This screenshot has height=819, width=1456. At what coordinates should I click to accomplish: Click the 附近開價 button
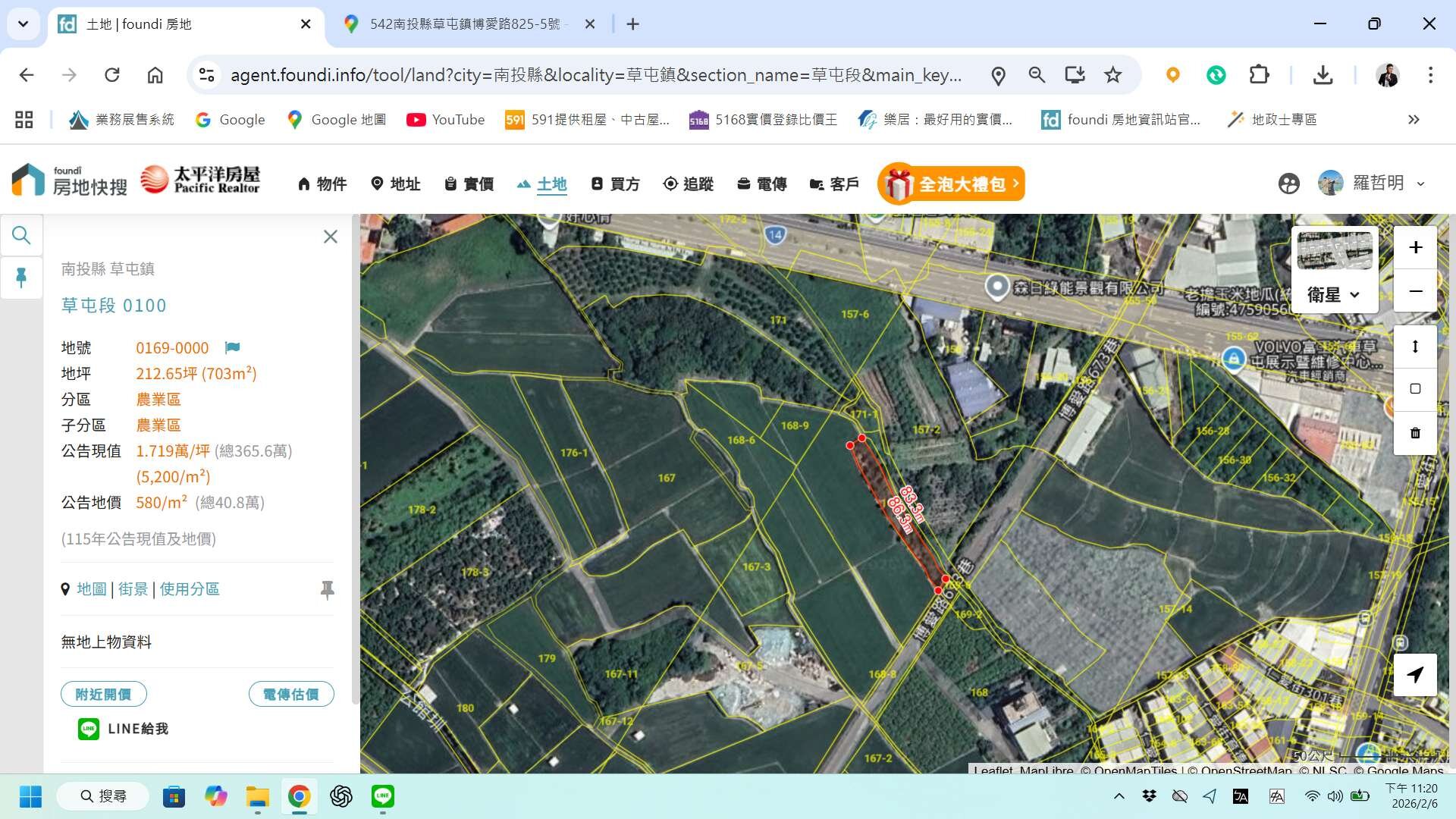tap(104, 694)
